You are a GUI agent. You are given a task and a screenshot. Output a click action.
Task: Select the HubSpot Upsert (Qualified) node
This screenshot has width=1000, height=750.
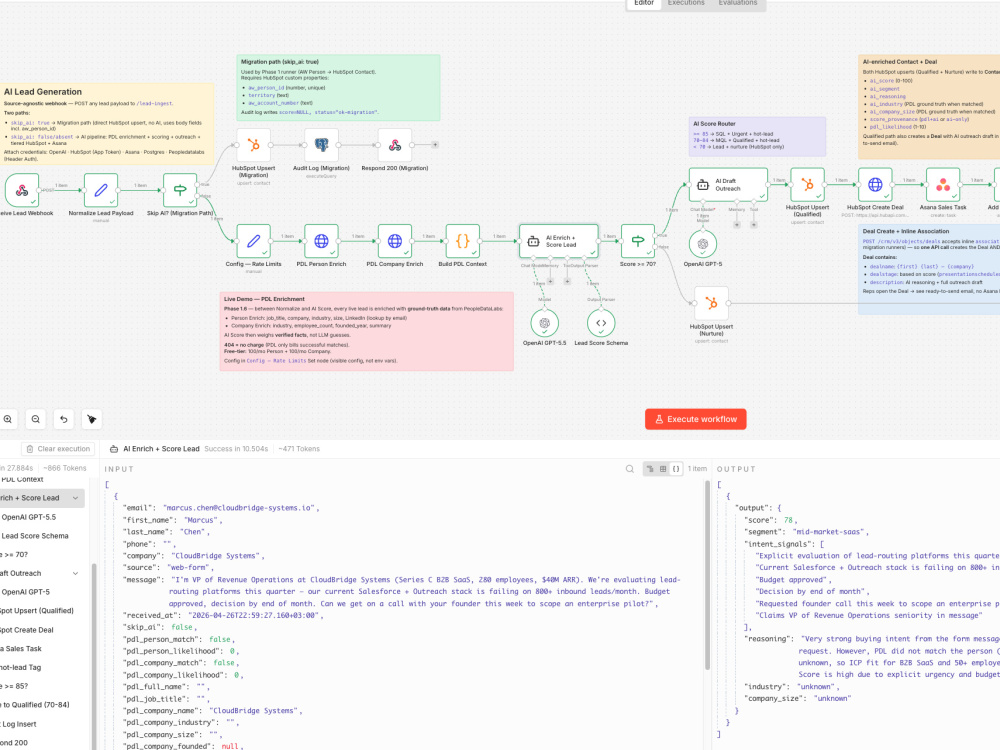tap(807, 185)
